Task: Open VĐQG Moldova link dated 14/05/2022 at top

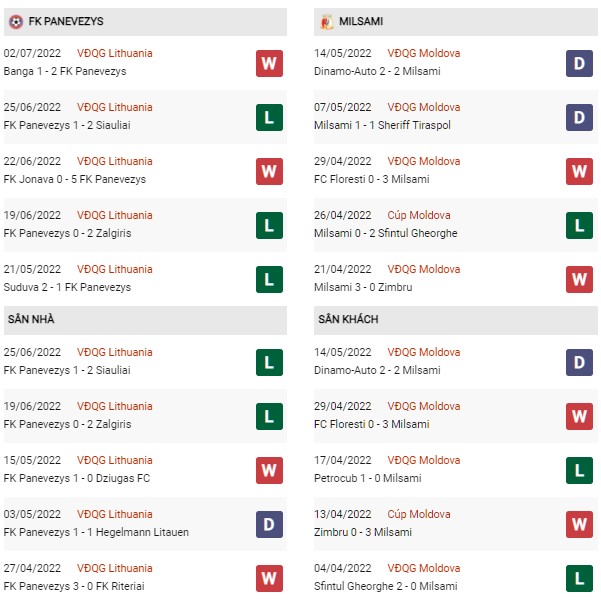Action: (x=424, y=53)
